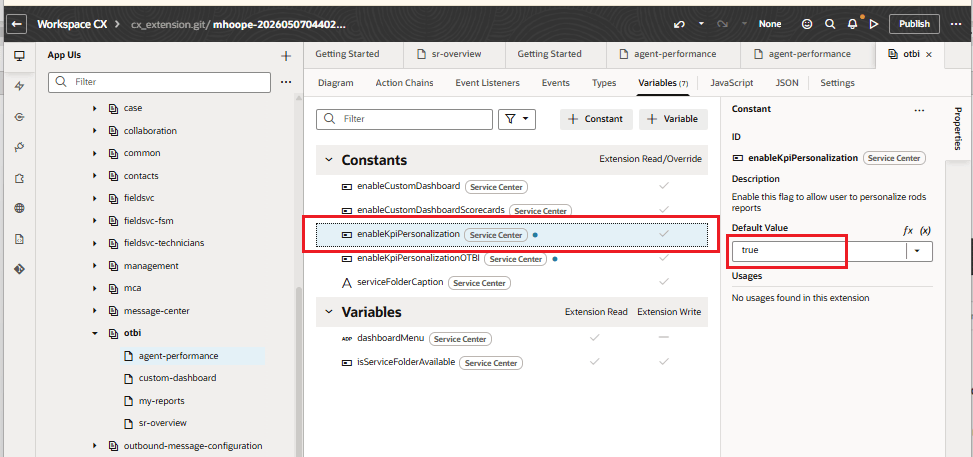Image resolution: width=973 pixels, height=457 pixels.
Task: Open the header overflow menu beside Publish
Action: tap(956, 24)
